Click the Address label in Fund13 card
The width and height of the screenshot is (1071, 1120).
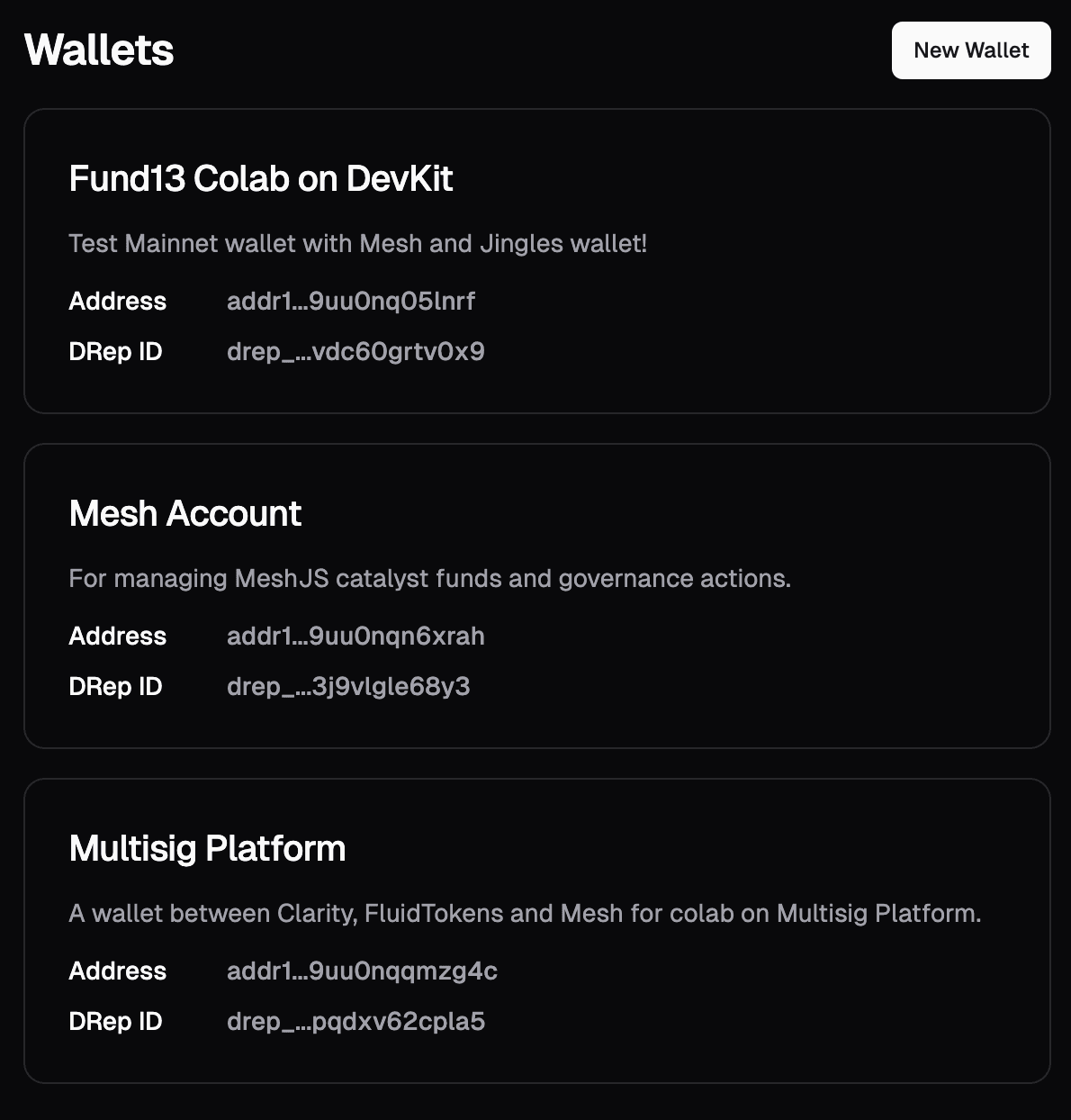tap(117, 301)
